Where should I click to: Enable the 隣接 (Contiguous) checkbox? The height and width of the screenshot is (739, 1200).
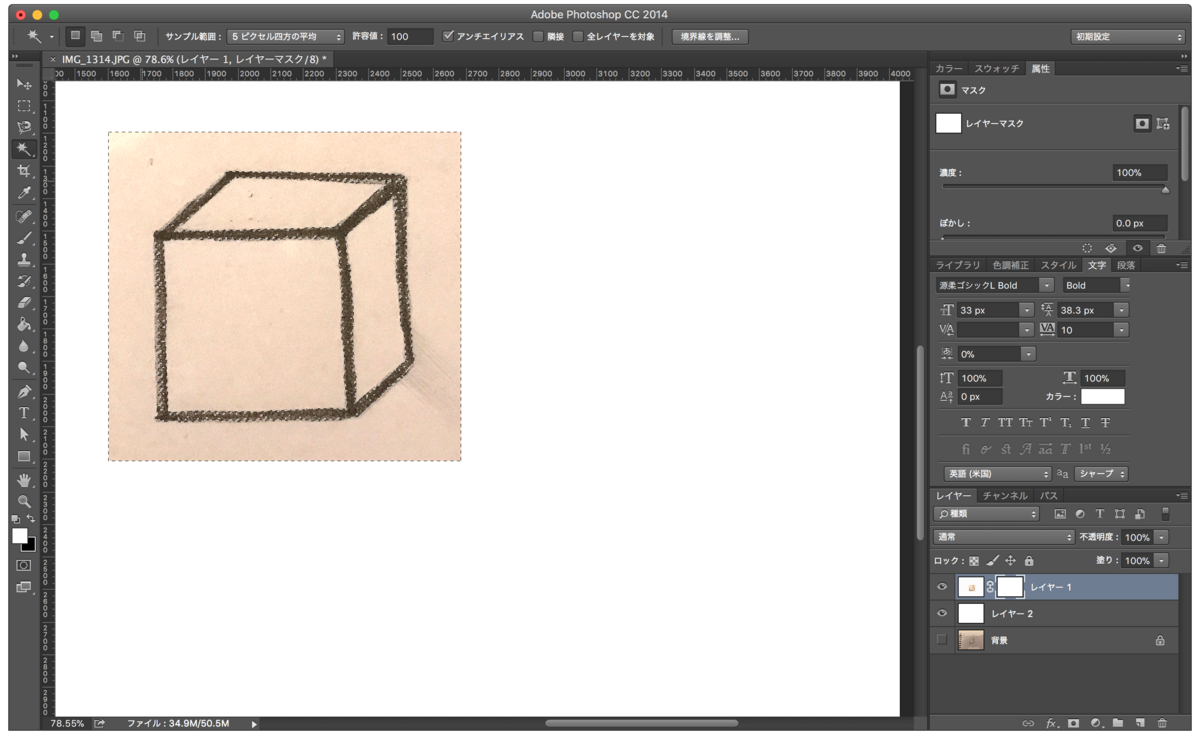point(538,36)
